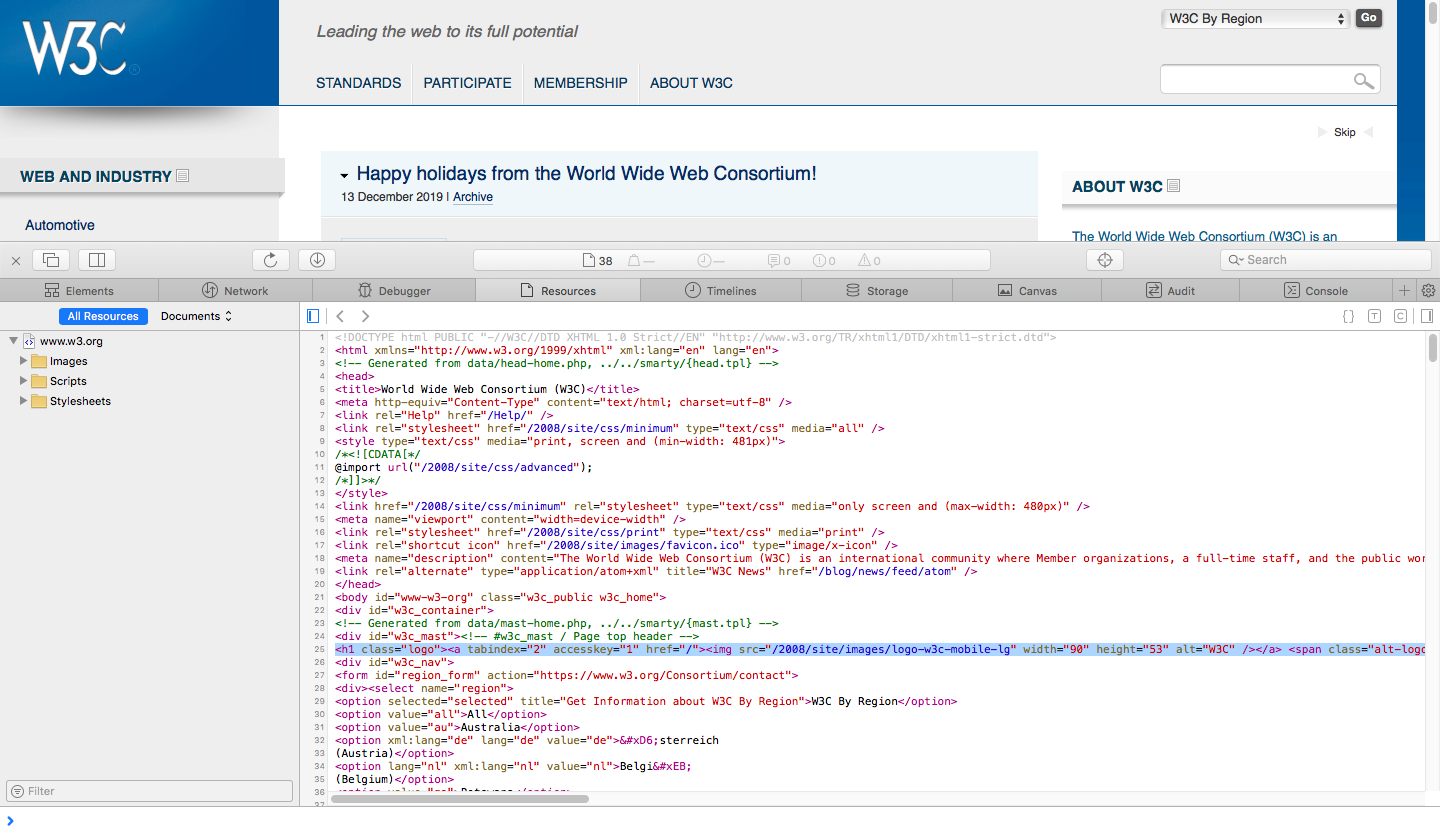Select highlighted source line 25
The image size is (1440, 836).
click(x=880, y=649)
